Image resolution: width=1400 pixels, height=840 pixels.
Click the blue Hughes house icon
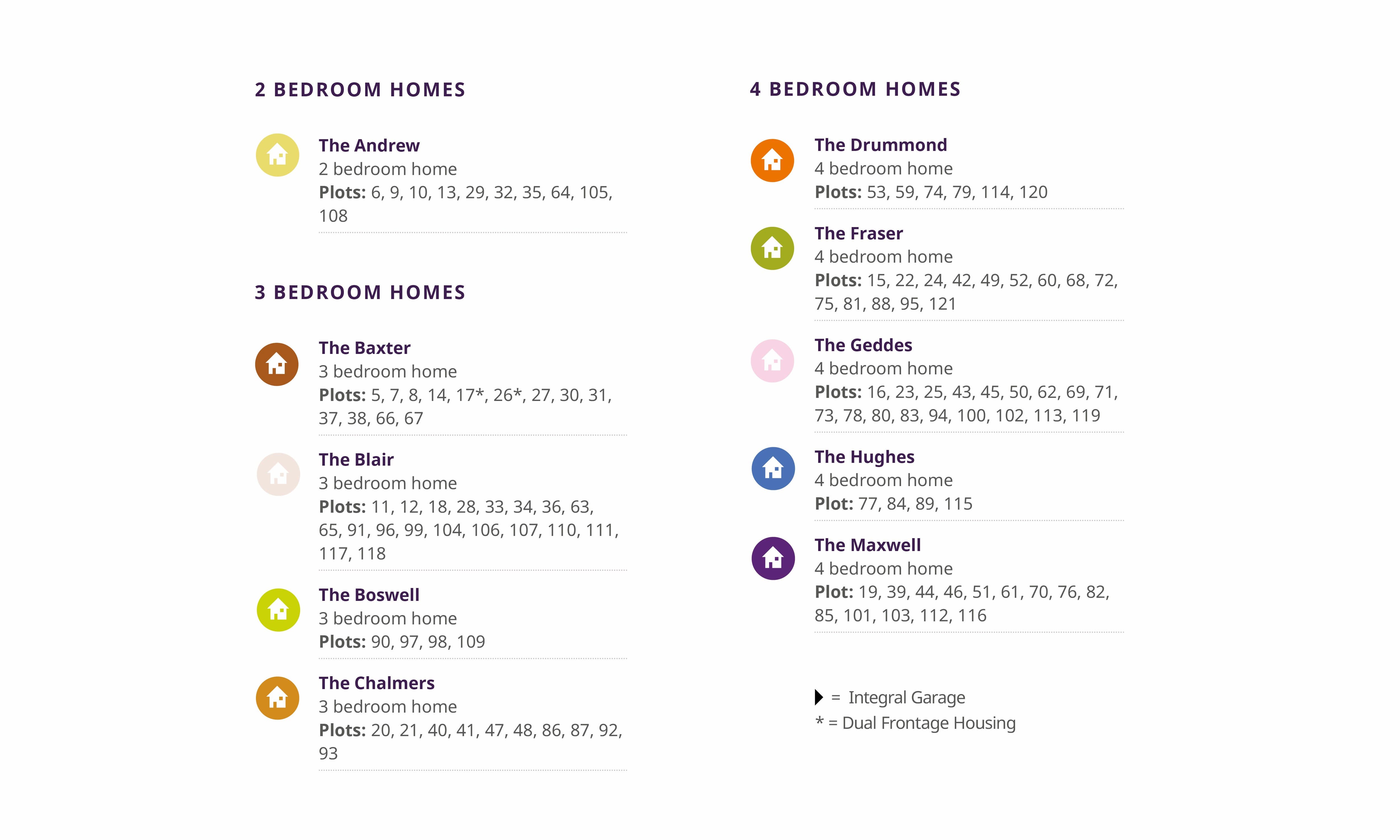pyautogui.click(x=773, y=469)
